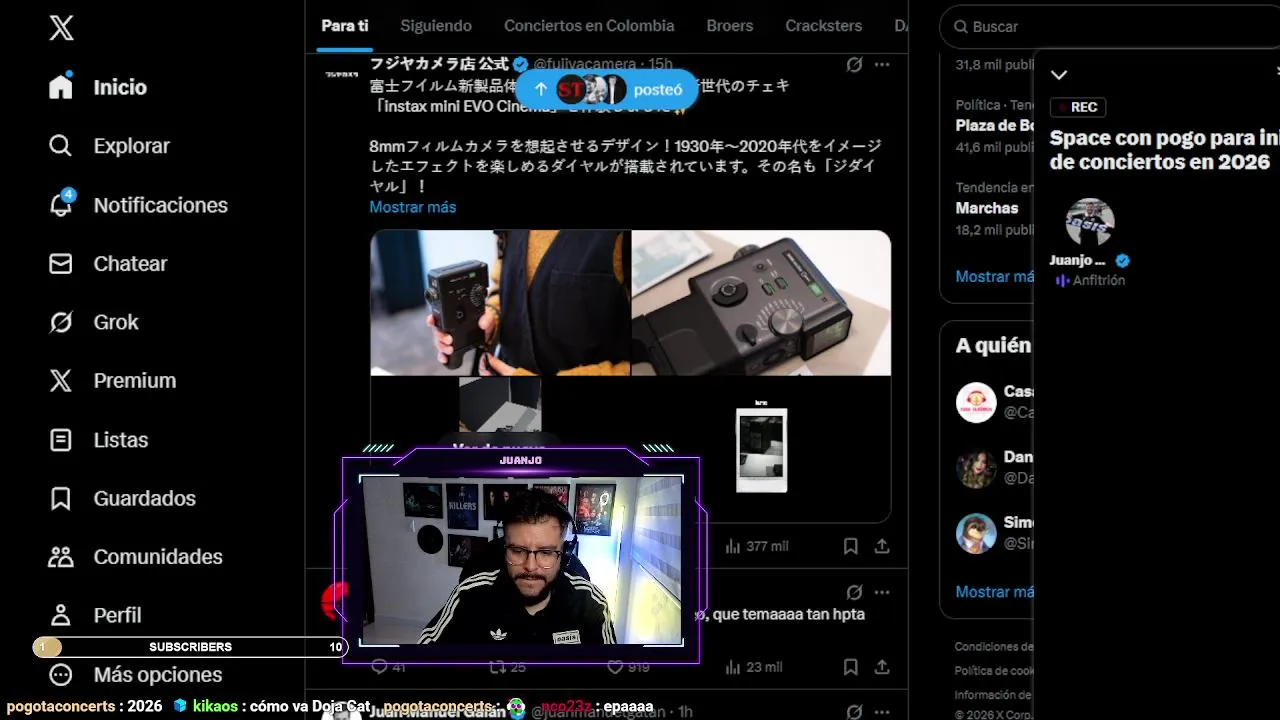Open hand-held camera photo thumbnail

(x=500, y=302)
